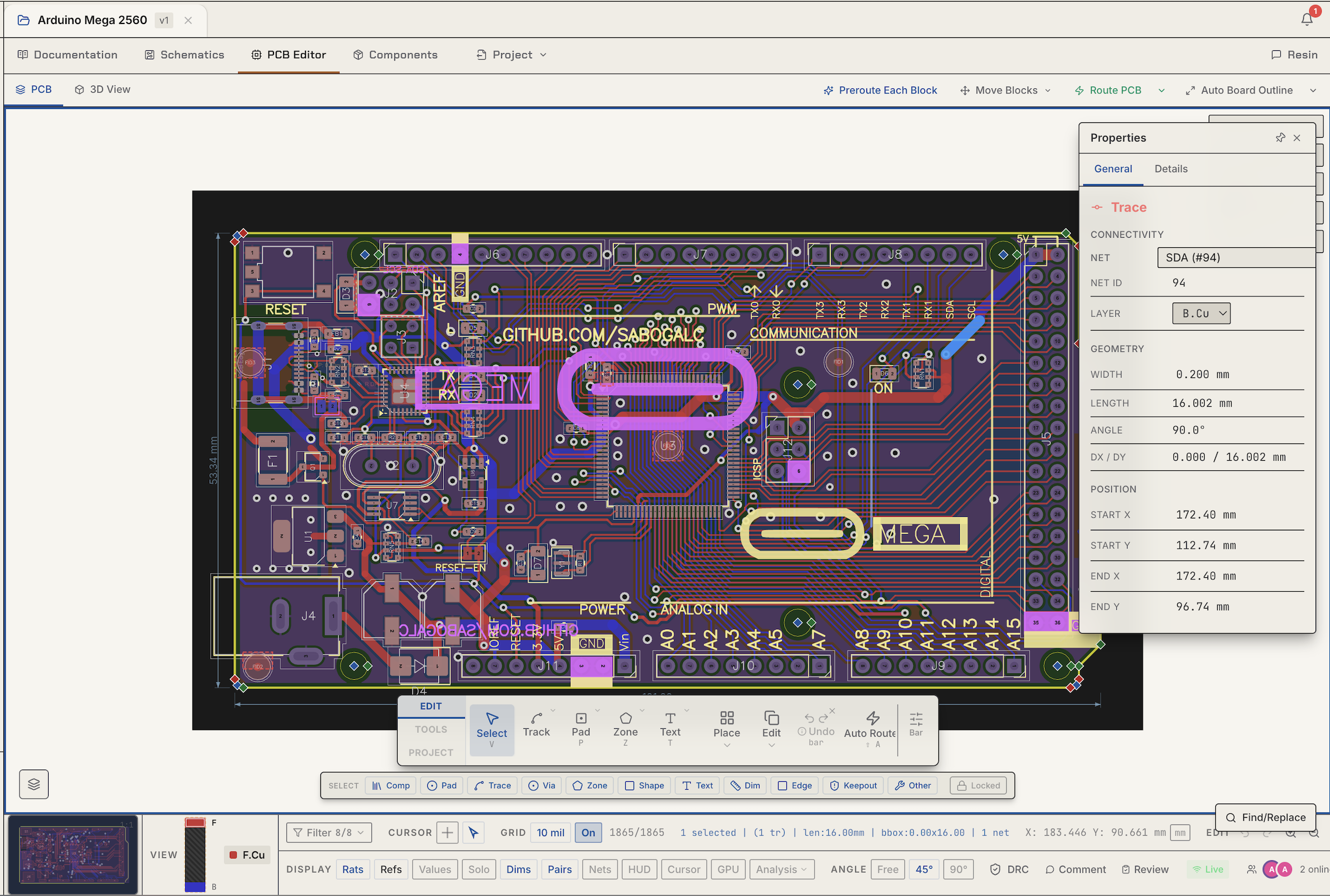This screenshot has height=896, width=1330.
Task: Expand Auto Board Outline options chevron
Action: [x=1313, y=90]
